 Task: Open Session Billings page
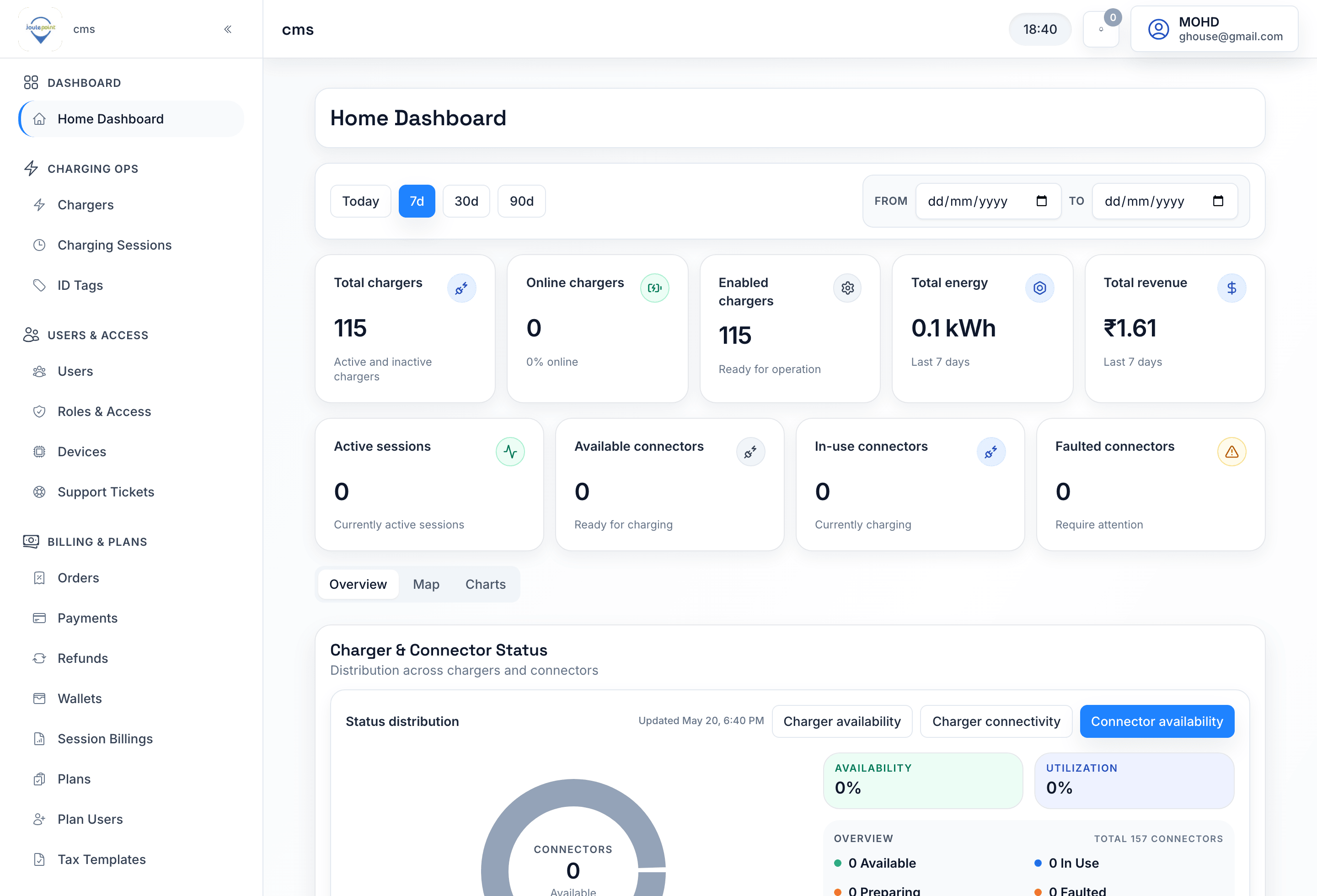(132, 739)
